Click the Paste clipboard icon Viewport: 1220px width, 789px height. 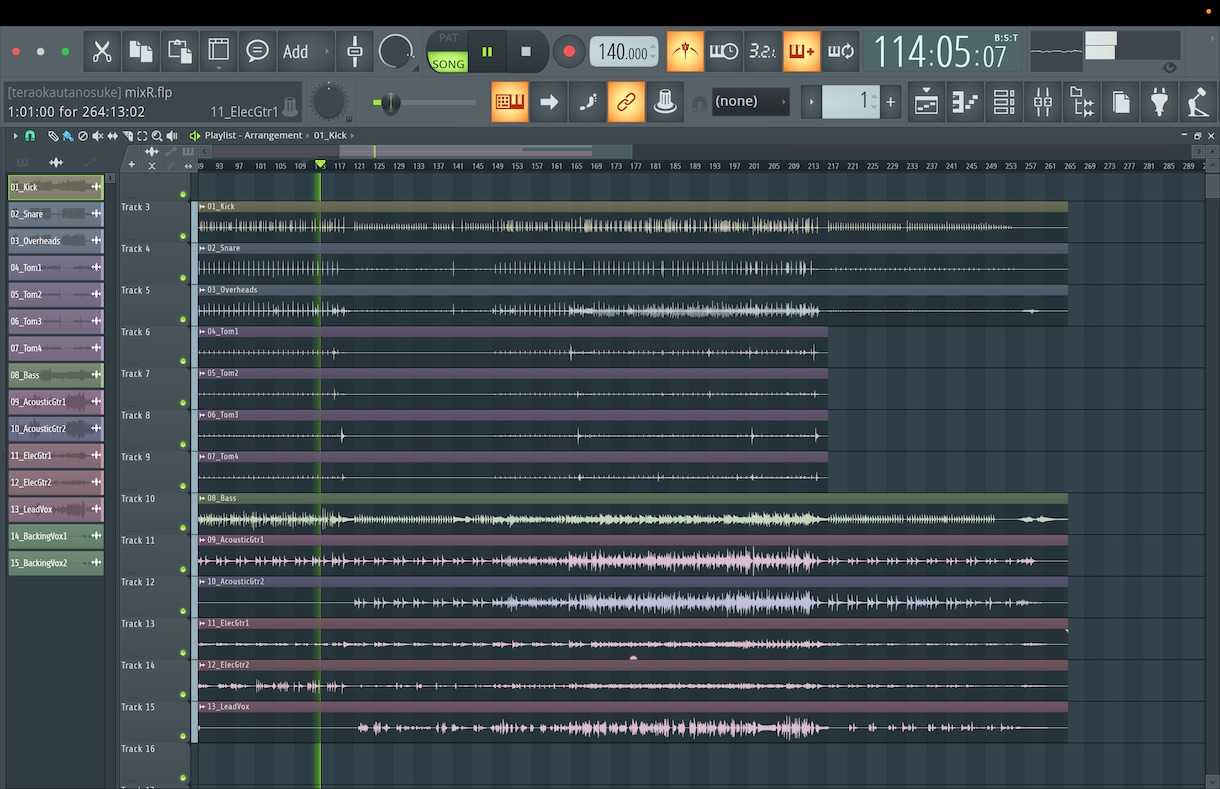(180, 51)
